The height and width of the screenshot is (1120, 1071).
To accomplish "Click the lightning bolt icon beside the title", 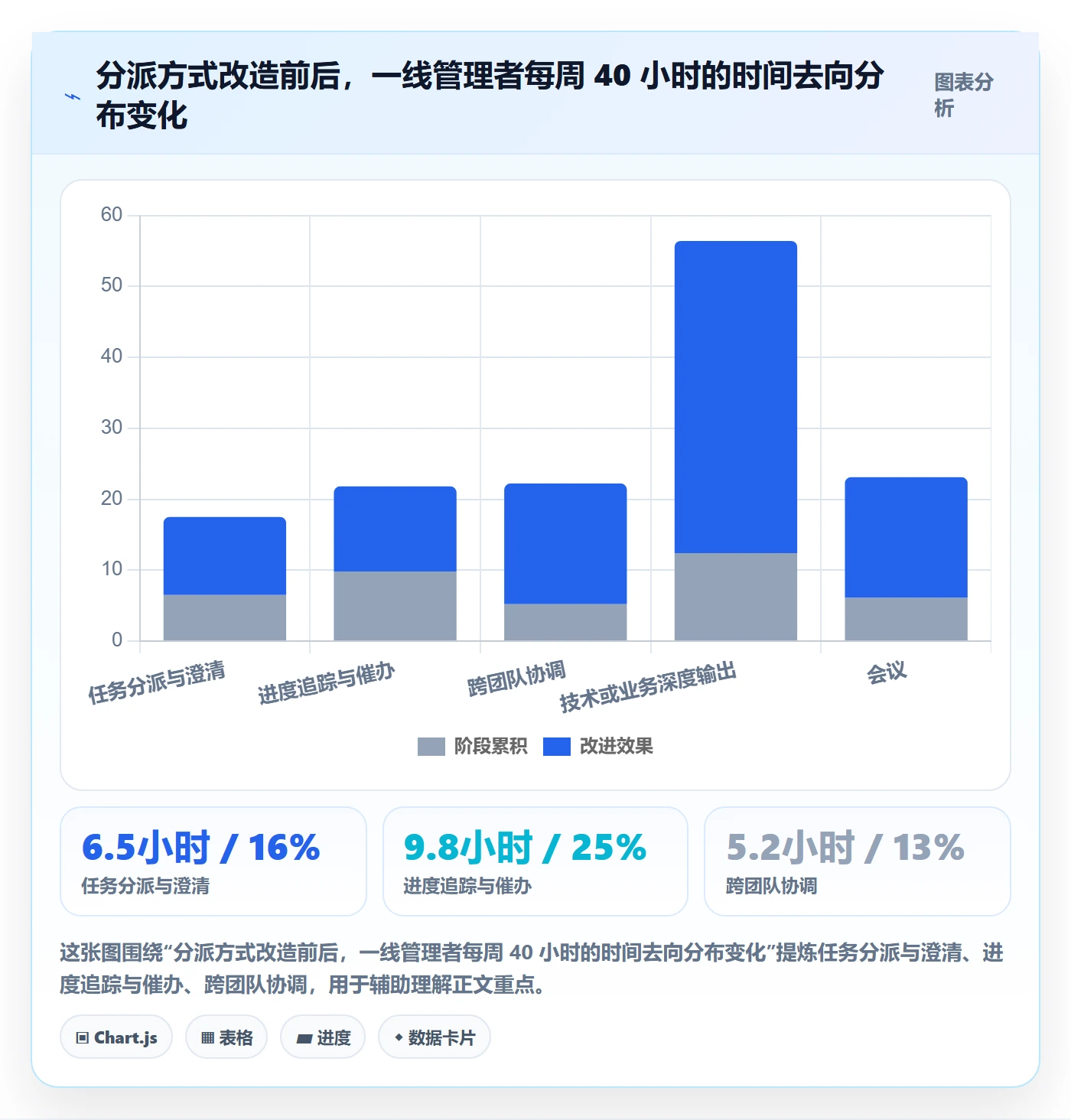I will tap(73, 96).
